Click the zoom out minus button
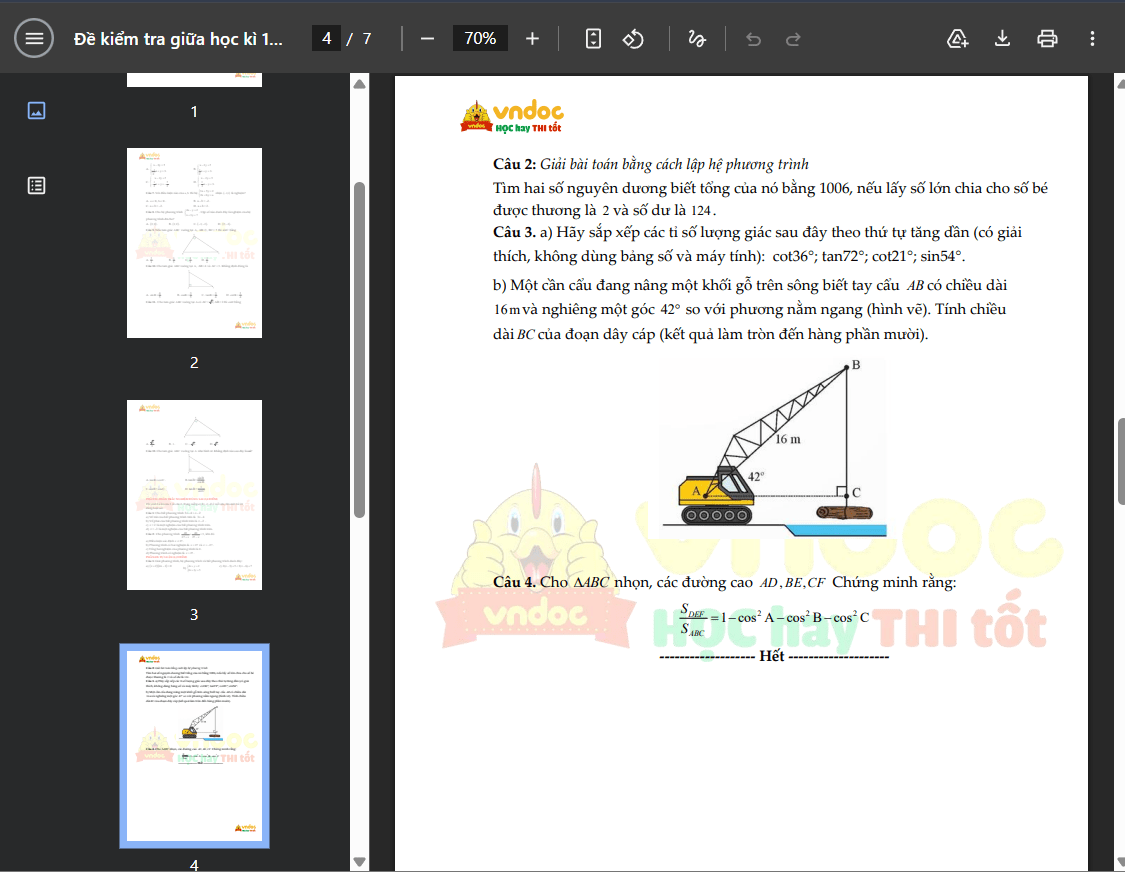This screenshot has width=1125, height=872. [x=428, y=38]
